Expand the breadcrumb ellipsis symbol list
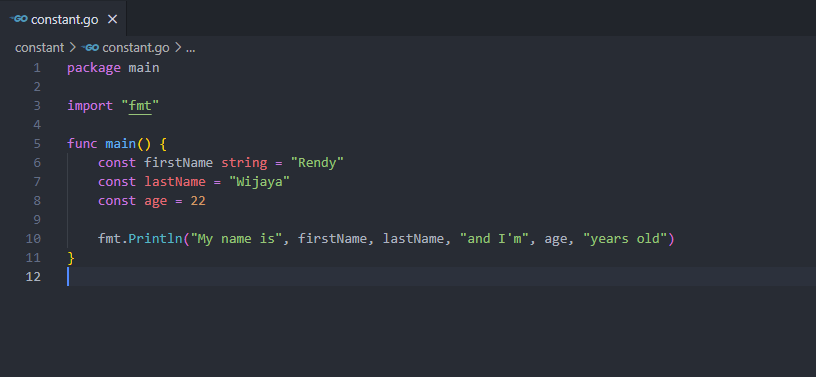 coord(190,48)
